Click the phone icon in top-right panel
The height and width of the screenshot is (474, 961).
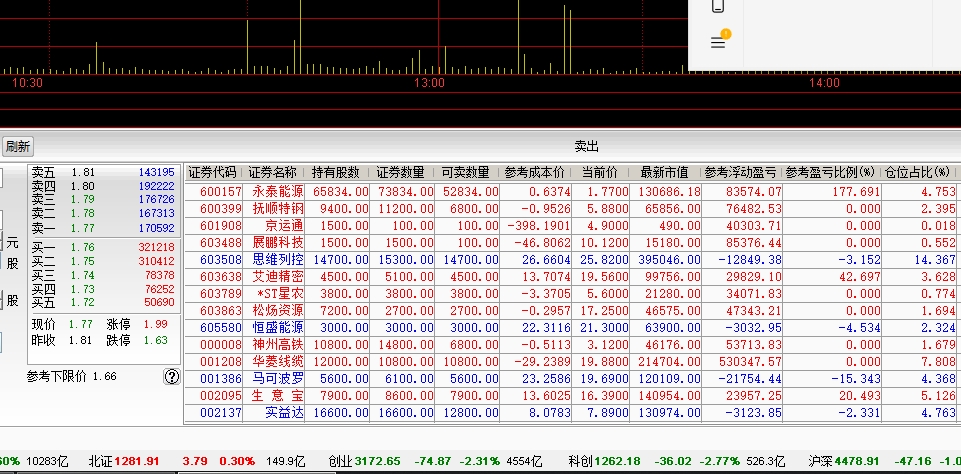click(718, 6)
